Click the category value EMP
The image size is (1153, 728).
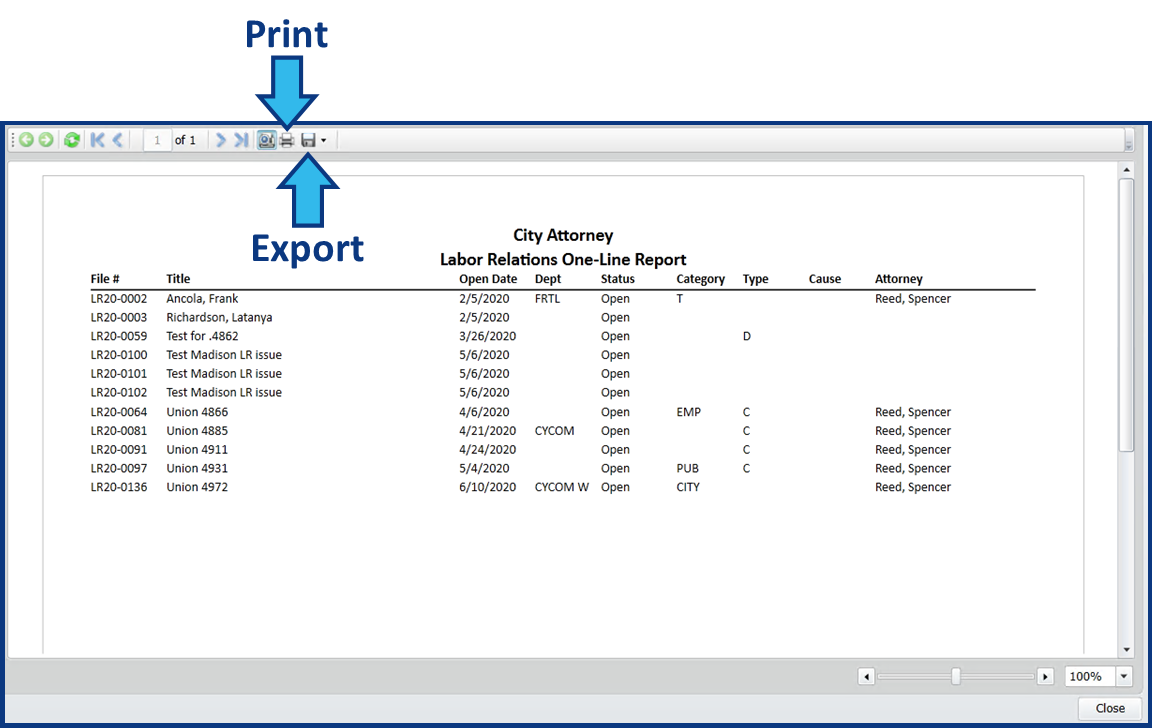[x=688, y=412]
